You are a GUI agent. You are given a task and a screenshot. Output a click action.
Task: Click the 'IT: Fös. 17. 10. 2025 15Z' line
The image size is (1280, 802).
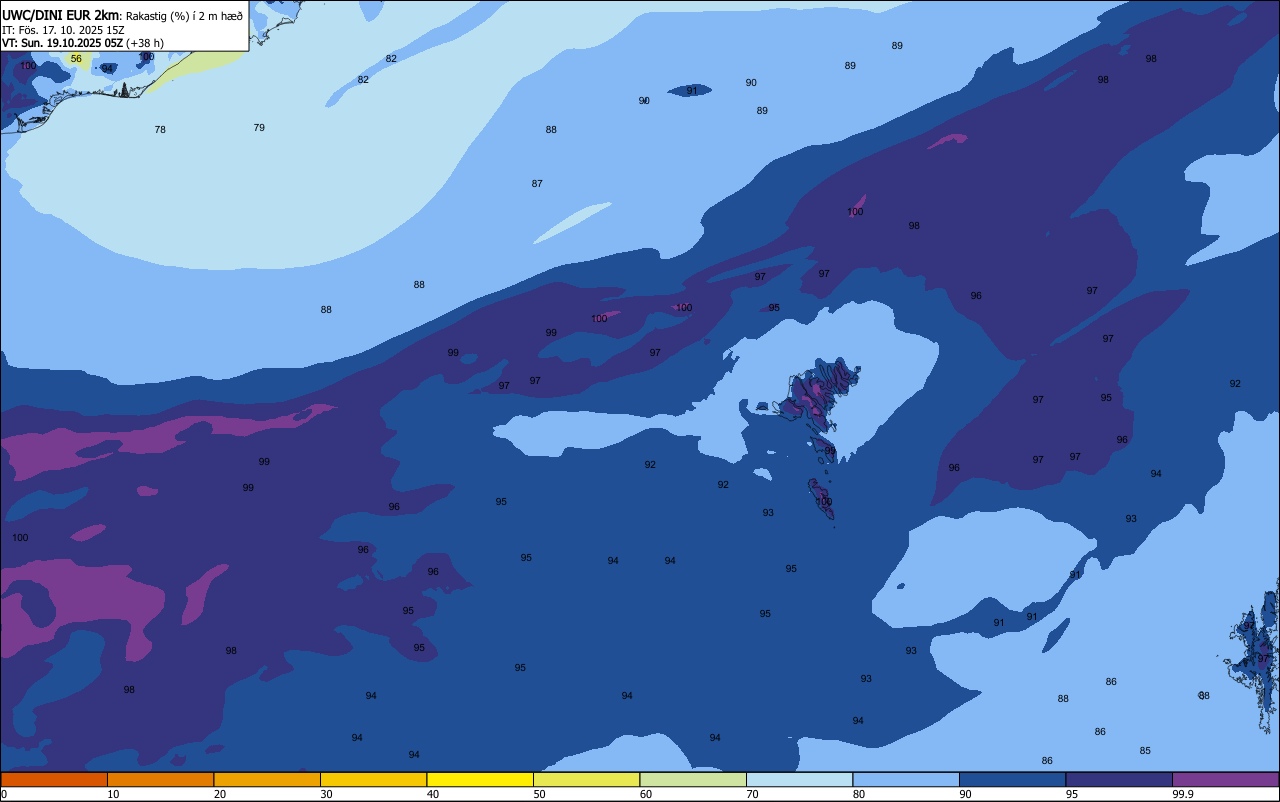coord(63,30)
